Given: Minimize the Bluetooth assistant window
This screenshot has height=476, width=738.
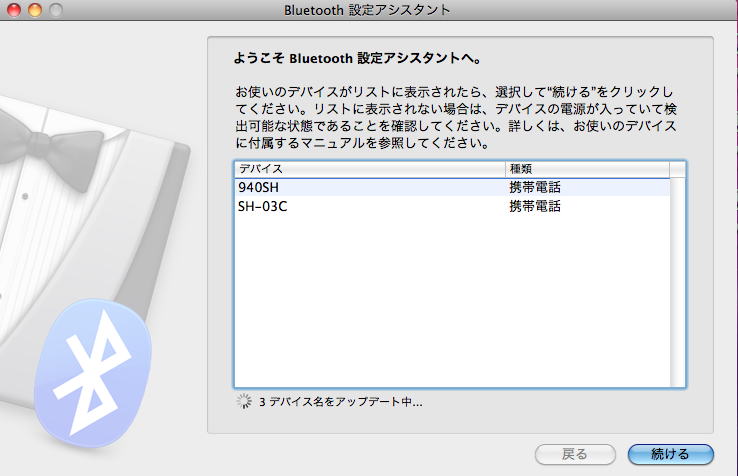Looking at the screenshot, I should (35, 9).
